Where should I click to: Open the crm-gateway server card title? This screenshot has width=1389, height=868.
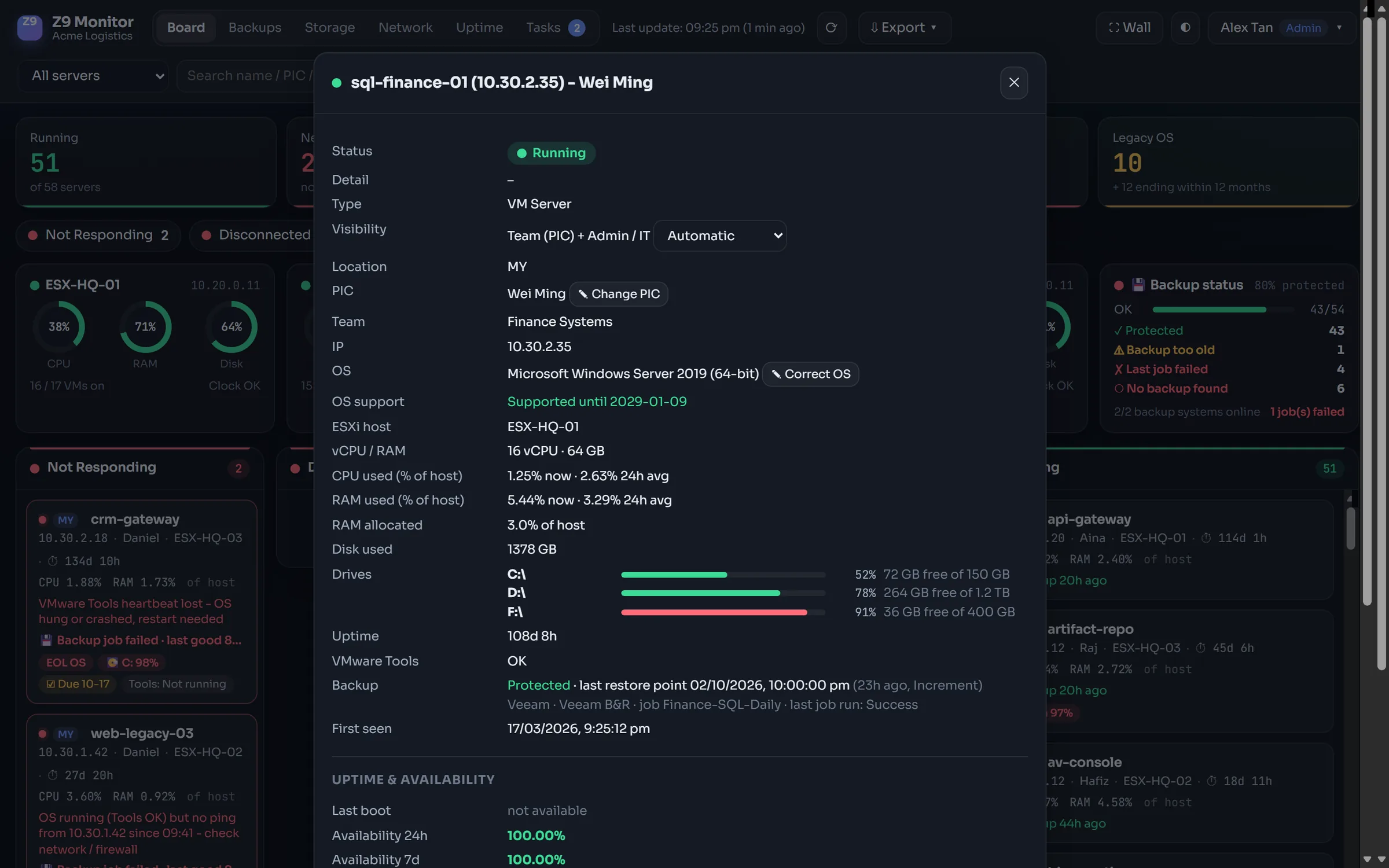135,519
